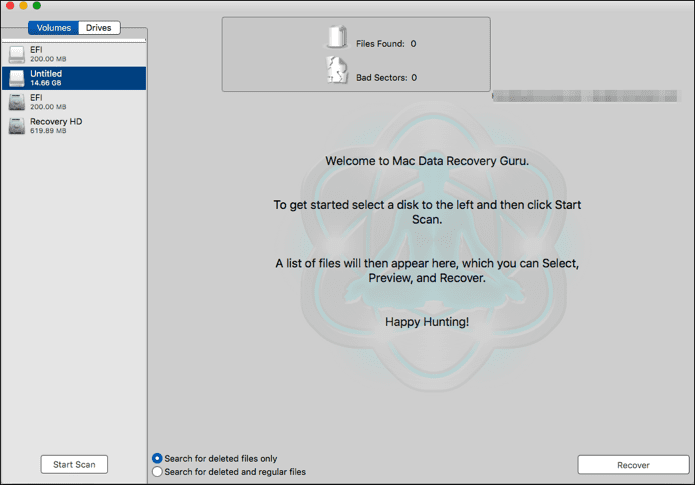Click the Recovery HD disk icon

17,126
